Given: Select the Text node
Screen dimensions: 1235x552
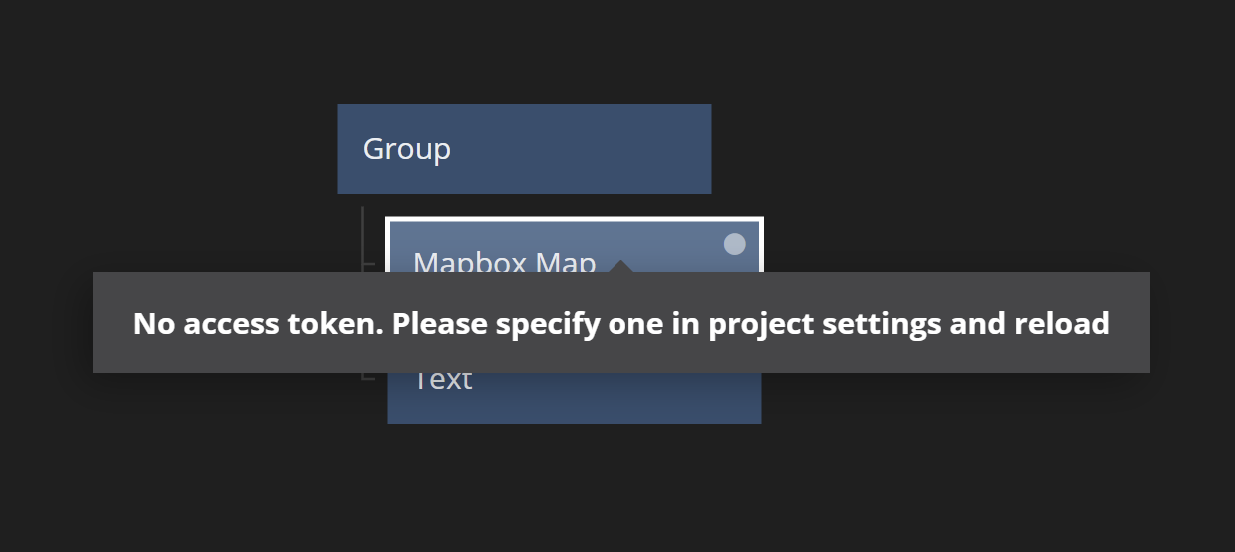Looking at the screenshot, I should coord(574,398).
